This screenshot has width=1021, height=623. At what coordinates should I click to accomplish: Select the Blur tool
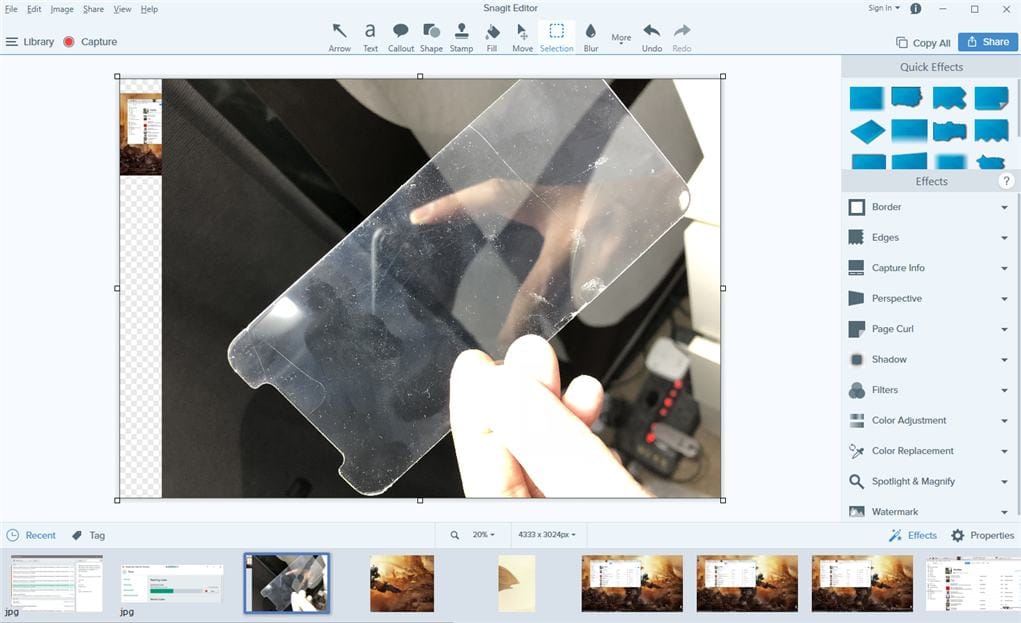point(590,35)
